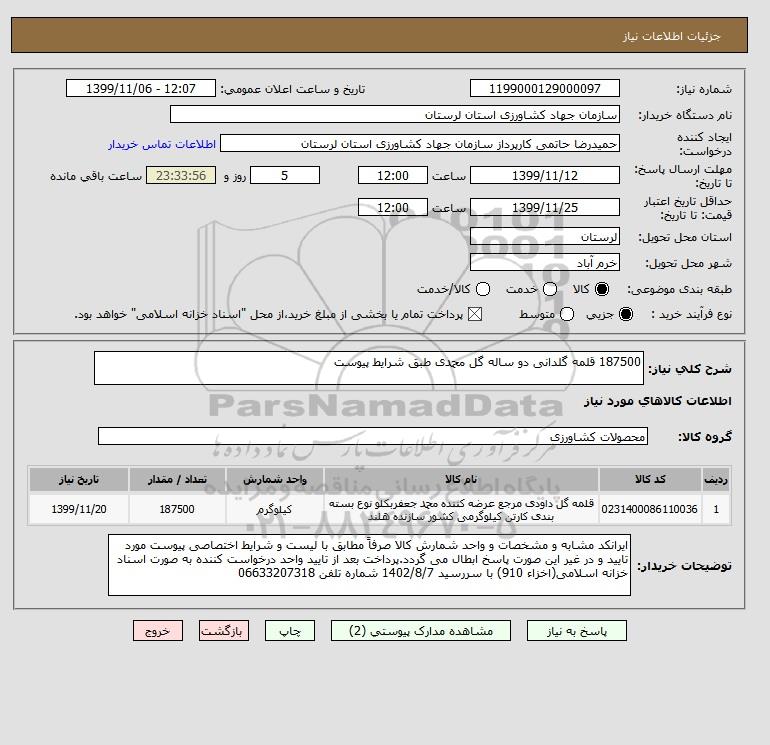
Task: Toggle the اسناد خزانه اسلامی payment checkbox
Action: pos(475,314)
